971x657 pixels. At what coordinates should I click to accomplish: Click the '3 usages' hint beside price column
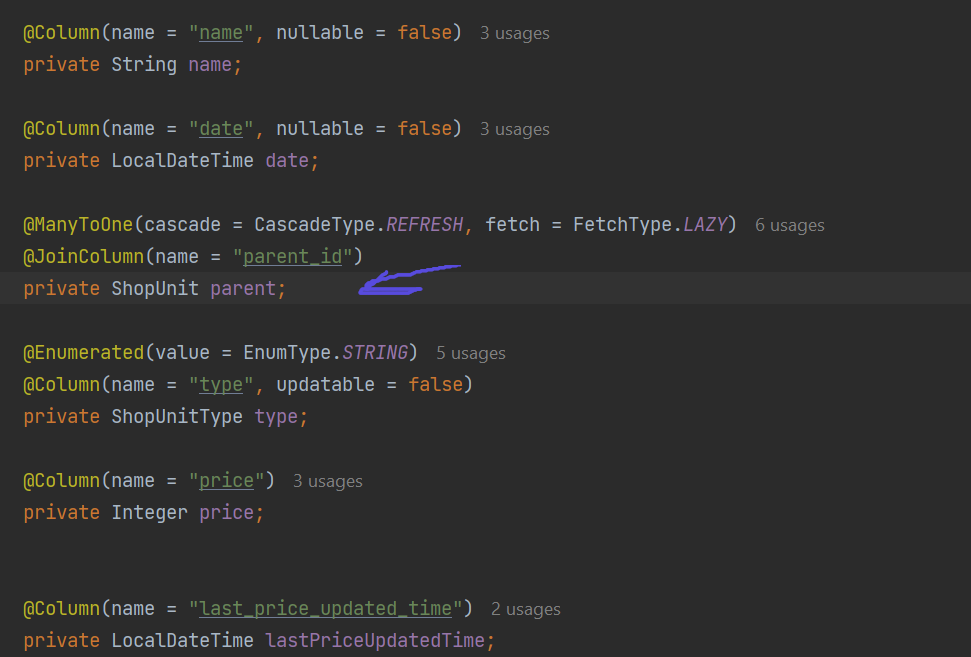pyautogui.click(x=328, y=481)
